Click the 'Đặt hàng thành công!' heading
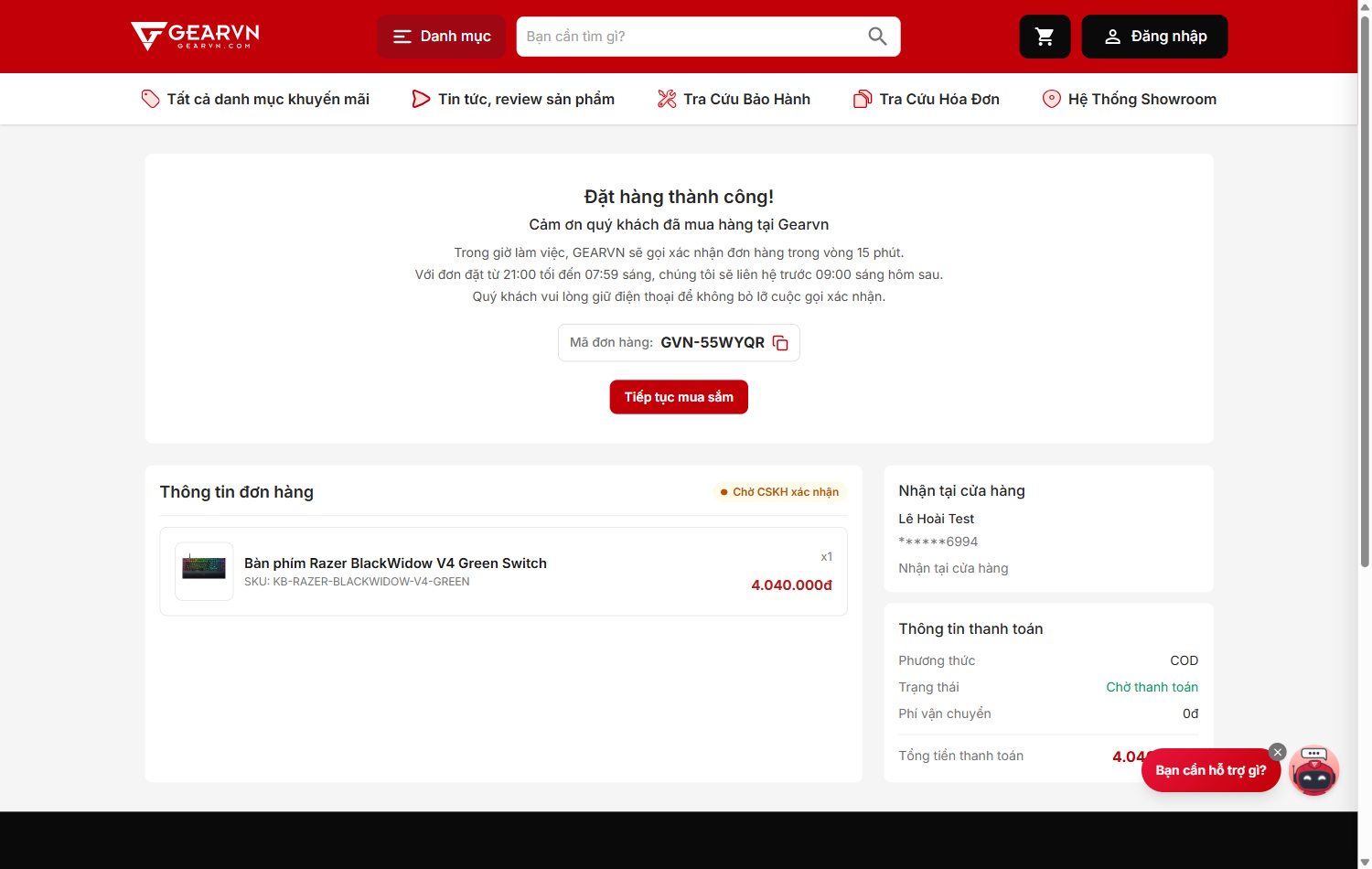The width and height of the screenshot is (1372, 869). (x=679, y=197)
